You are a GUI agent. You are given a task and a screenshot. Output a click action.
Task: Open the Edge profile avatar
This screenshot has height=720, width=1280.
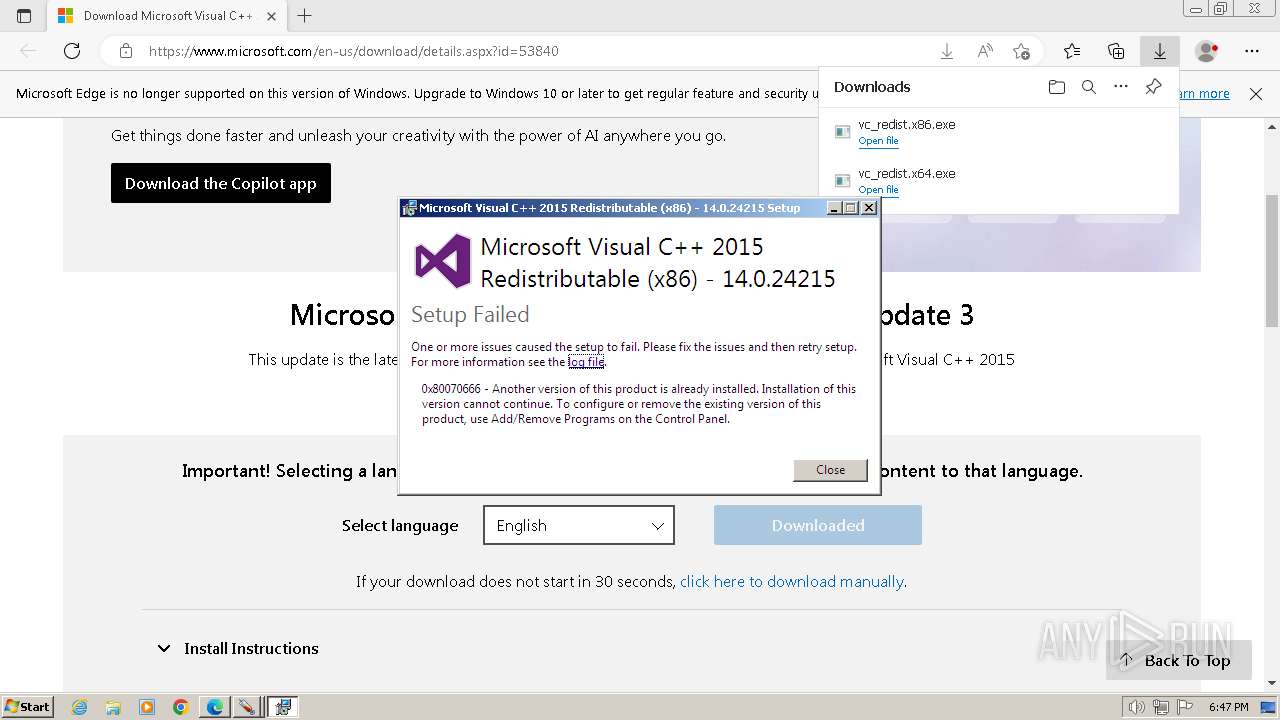[x=1207, y=51]
